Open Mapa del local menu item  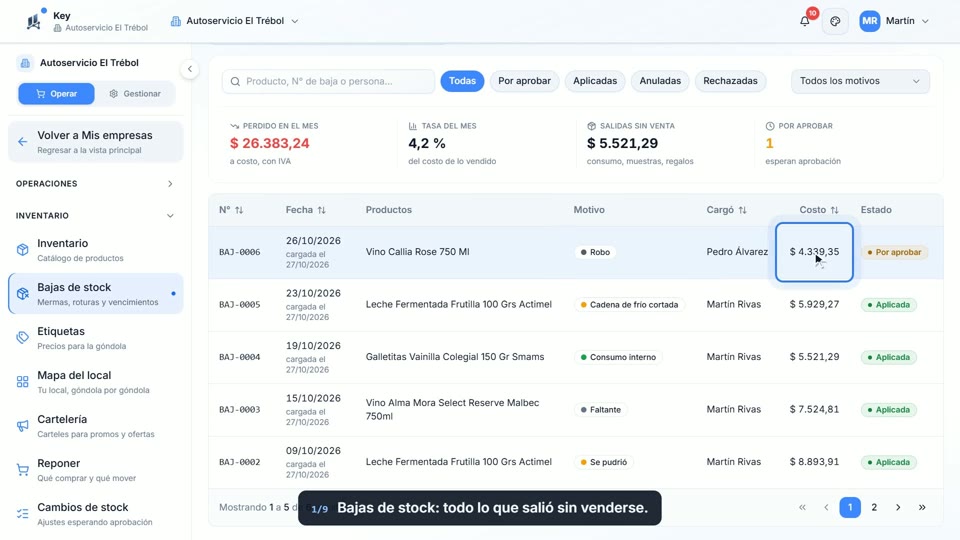(x=96, y=382)
